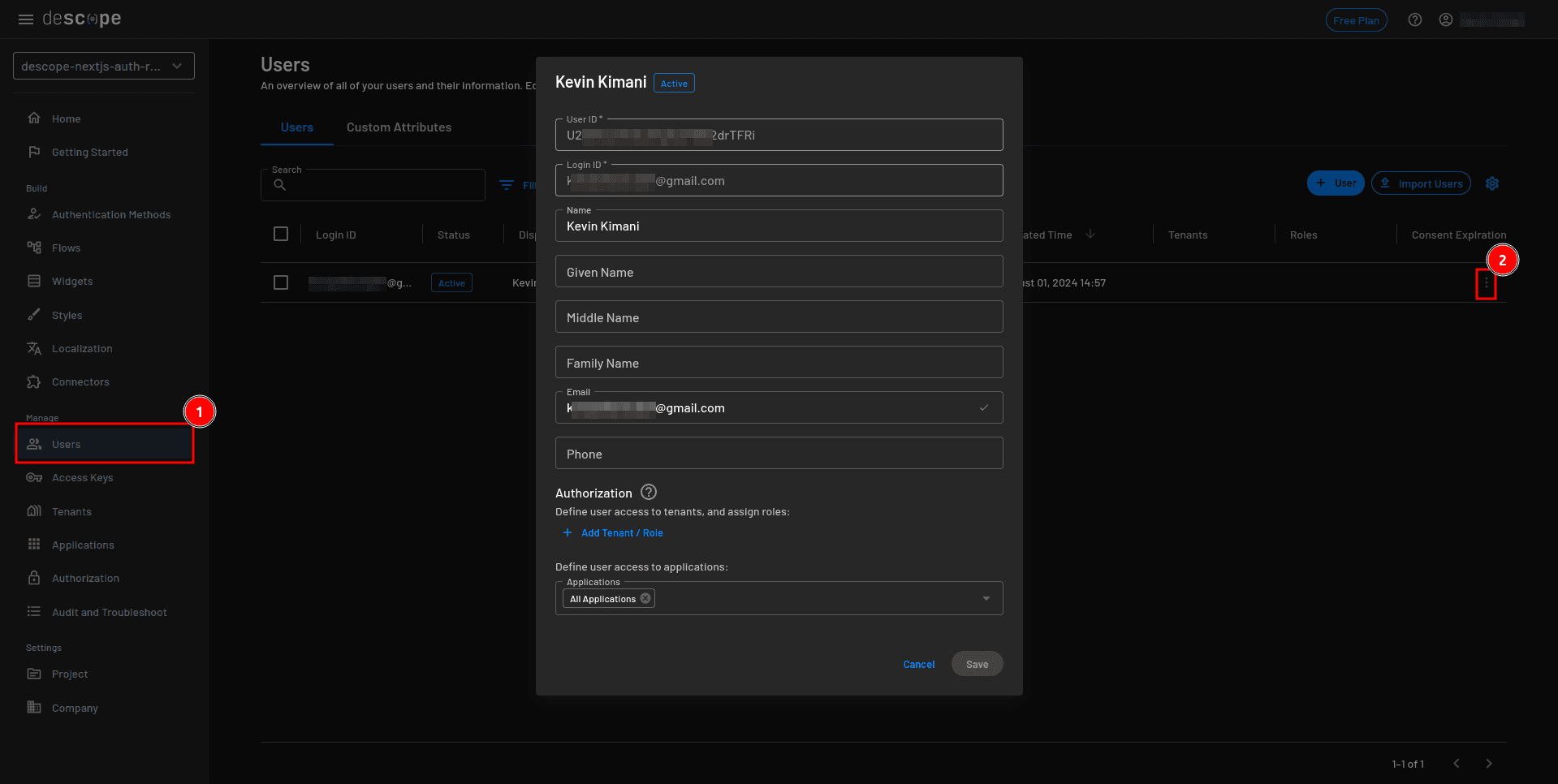1558x784 pixels.
Task: Click the Phone input field
Action: [779, 453]
